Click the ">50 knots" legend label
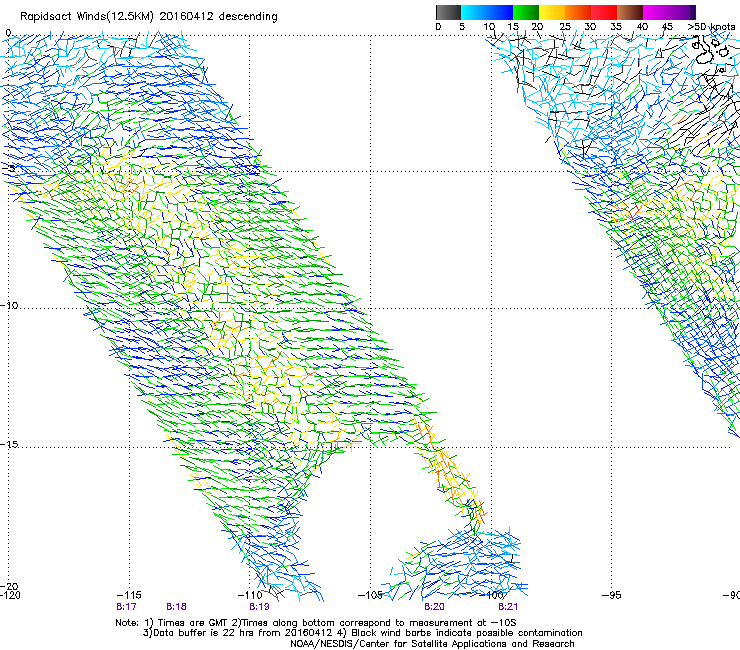740x650 pixels. [712, 26]
